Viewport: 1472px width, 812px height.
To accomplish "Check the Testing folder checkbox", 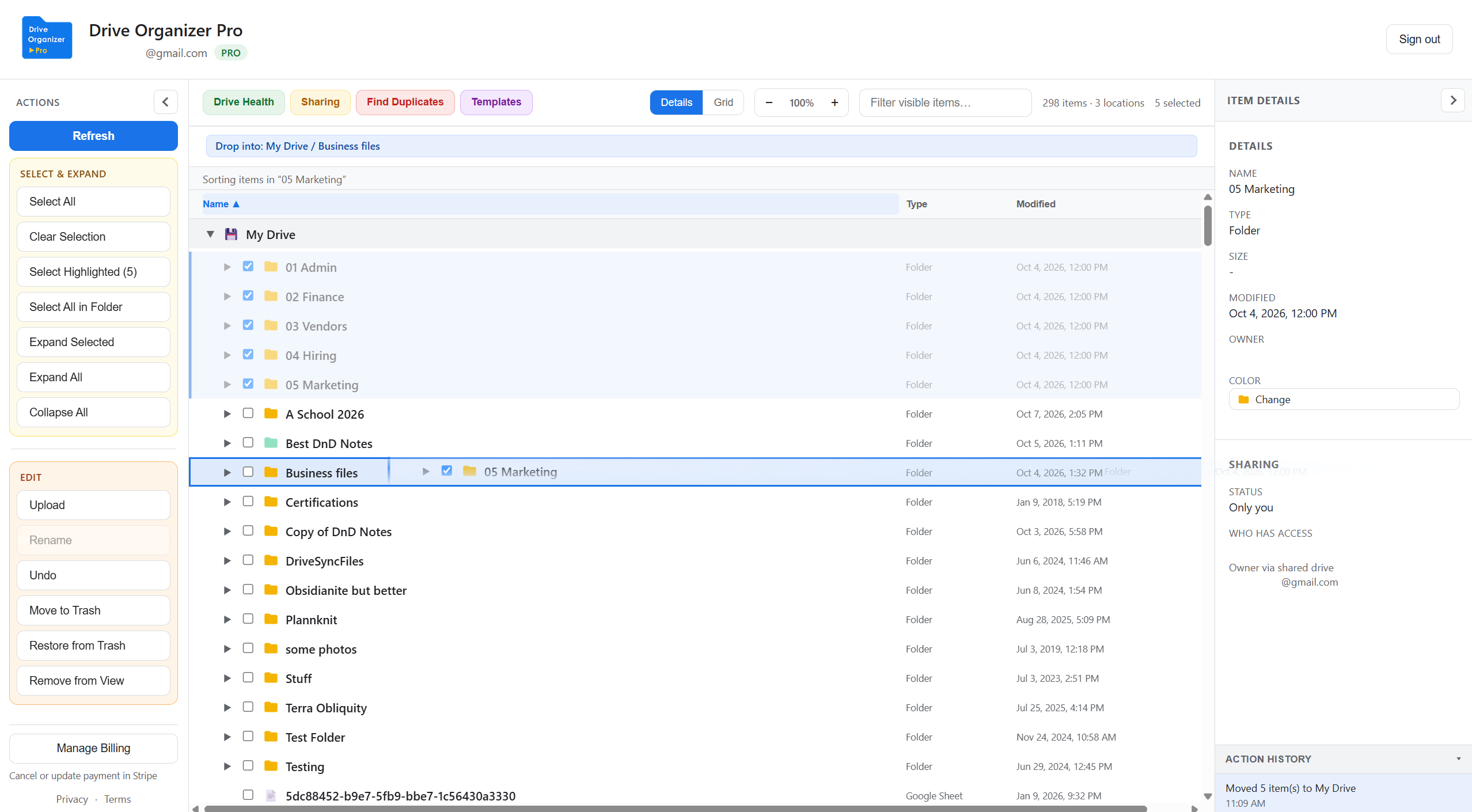I will (x=248, y=765).
